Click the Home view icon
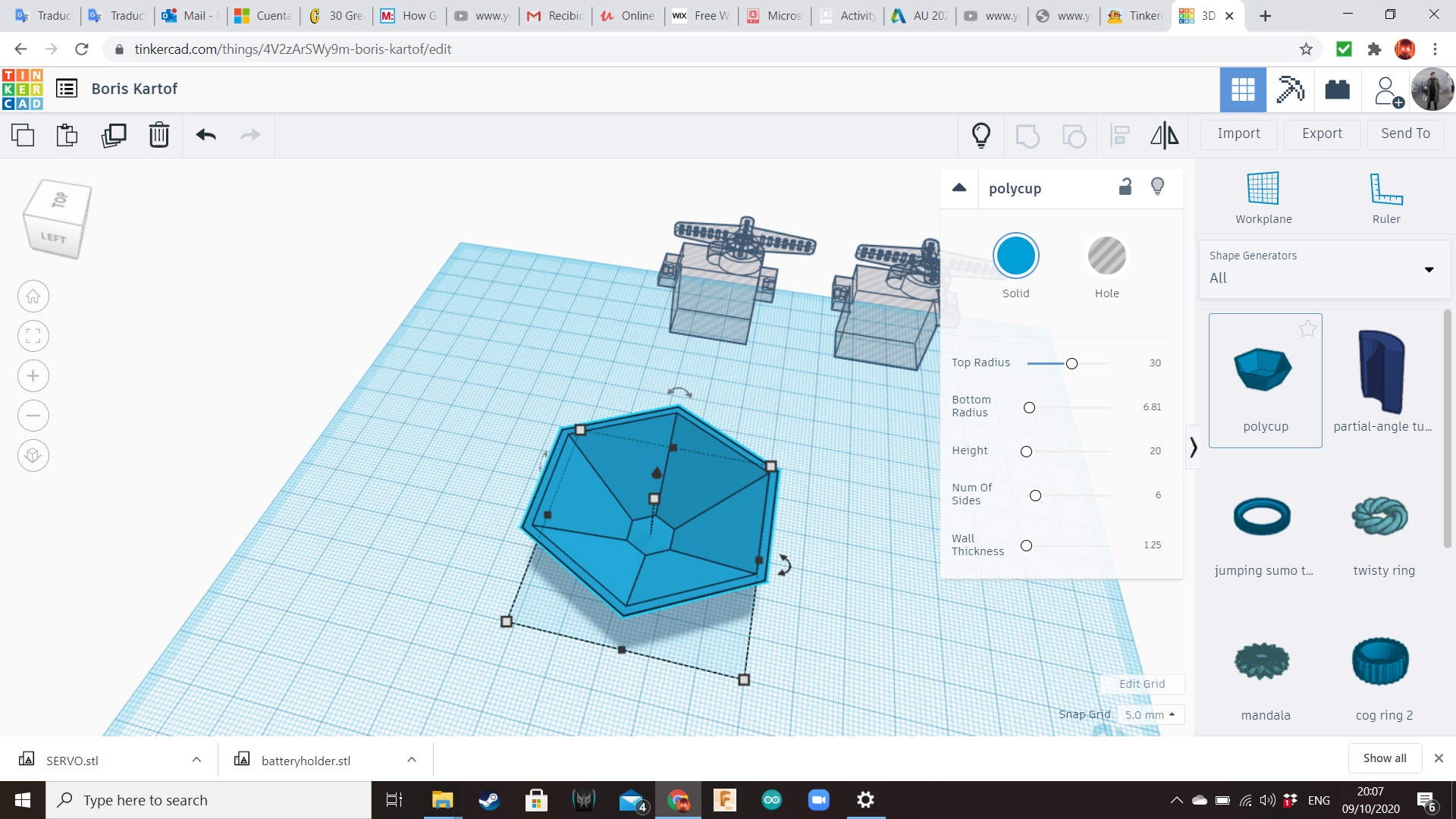 pyautogui.click(x=33, y=297)
